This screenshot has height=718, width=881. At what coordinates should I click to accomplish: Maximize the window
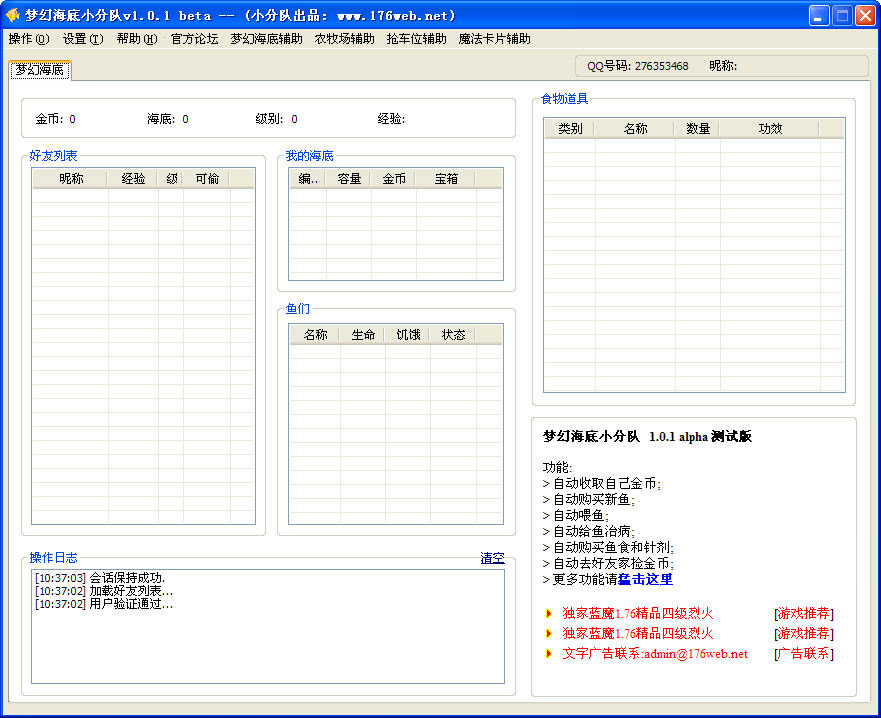[842, 15]
